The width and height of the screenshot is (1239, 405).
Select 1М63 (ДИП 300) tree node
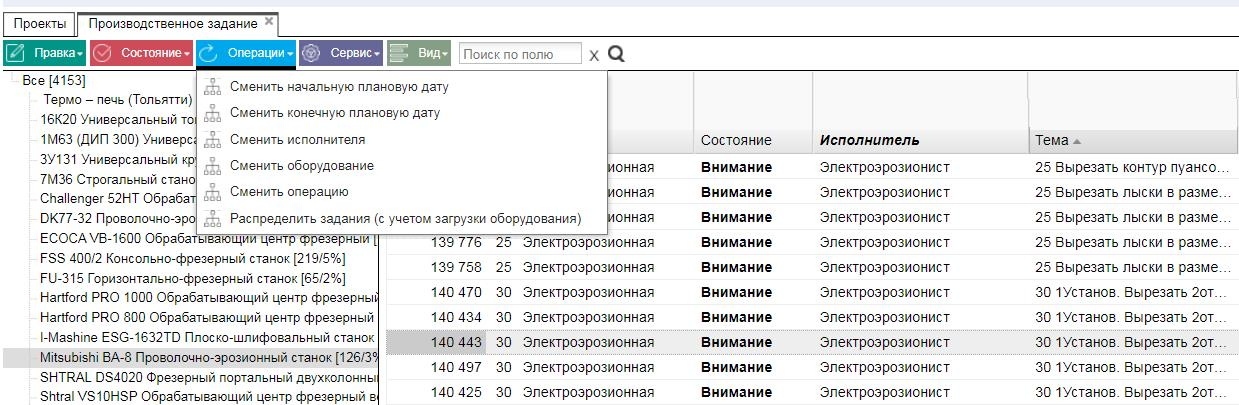point(118,138)
